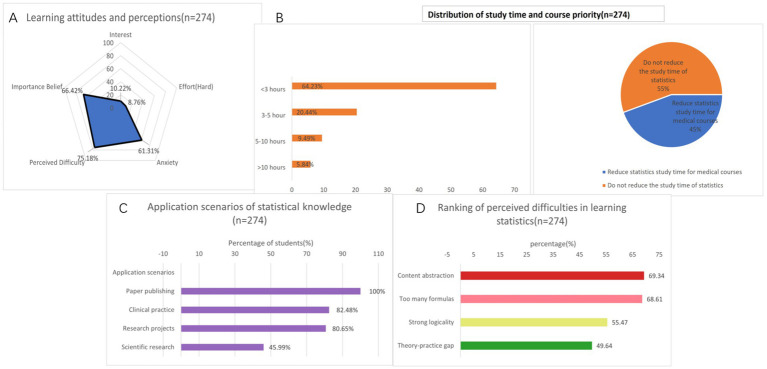767x369 pixels.
Task: Select the green Theory-practice gap bar
Action: click(x=526, y=346)
